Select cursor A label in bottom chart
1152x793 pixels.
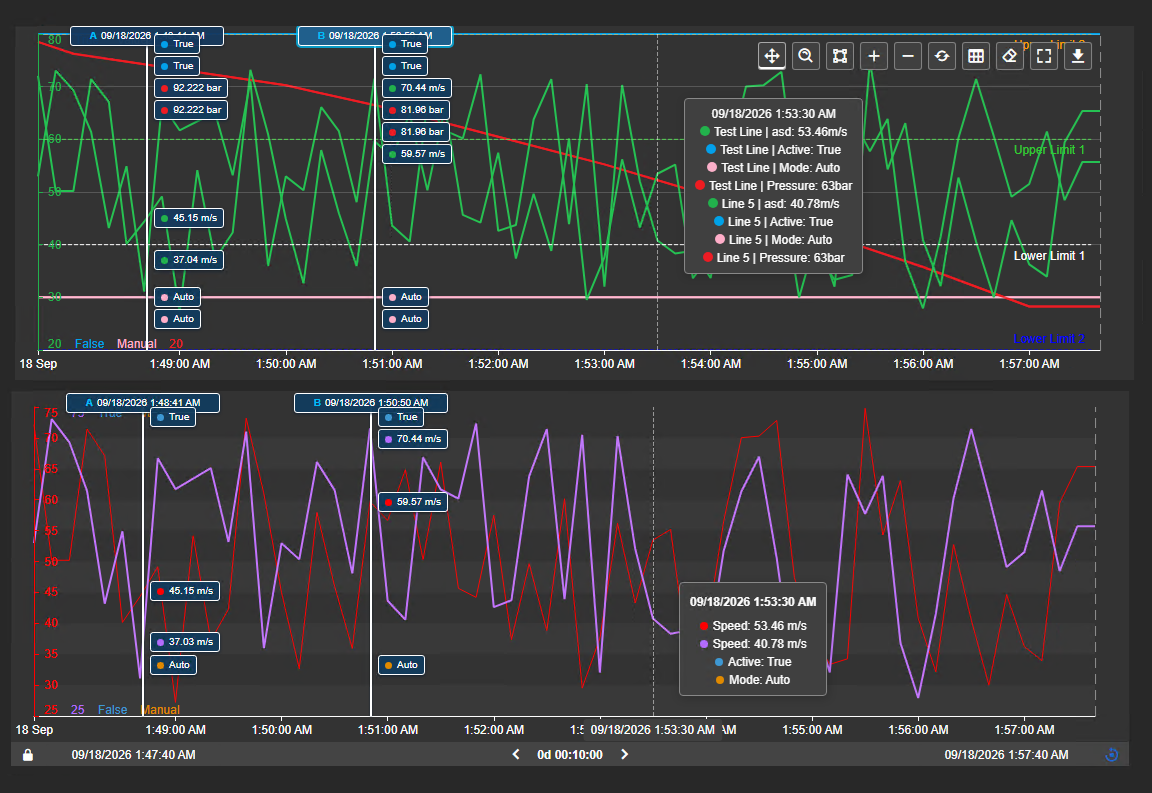(143, 403)
